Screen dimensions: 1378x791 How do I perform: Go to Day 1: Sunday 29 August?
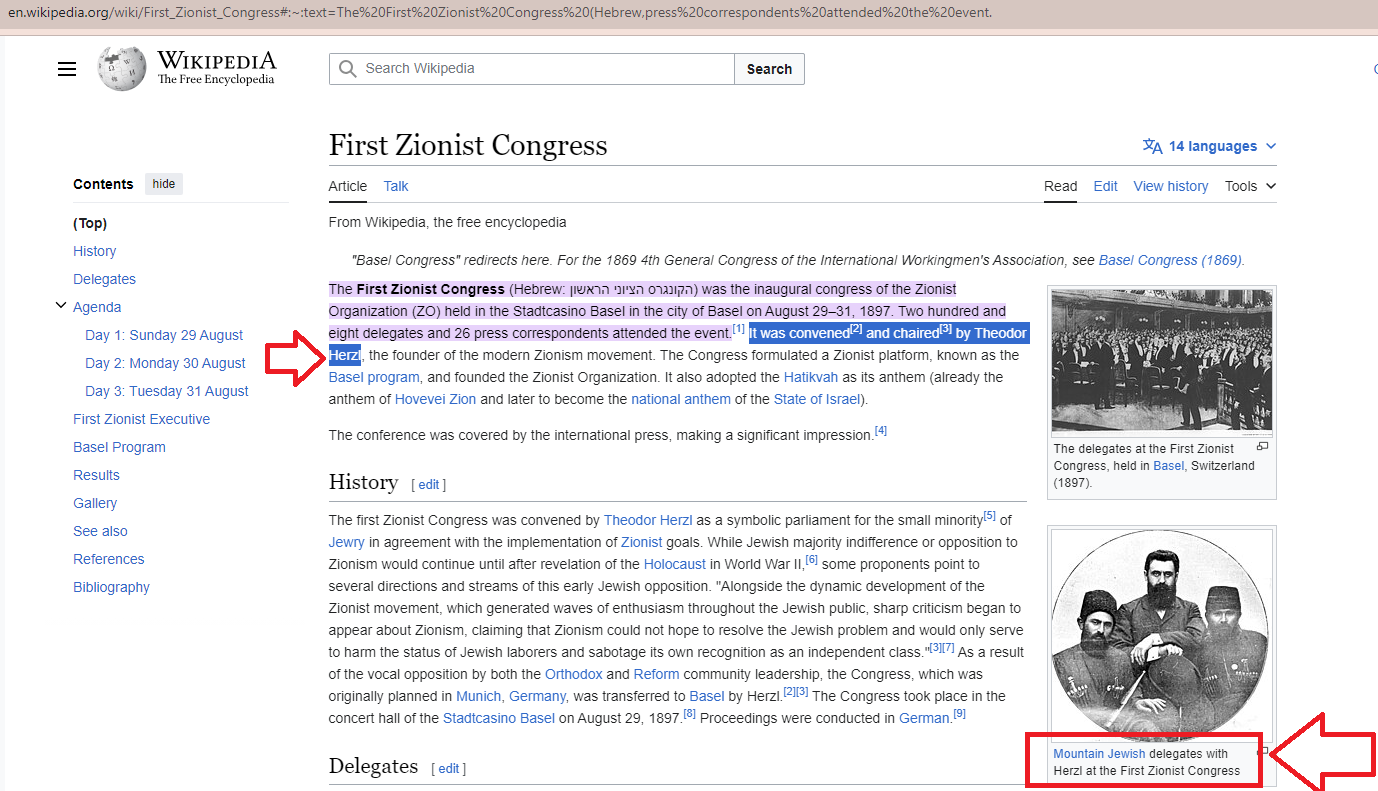(x=164, y=335)
